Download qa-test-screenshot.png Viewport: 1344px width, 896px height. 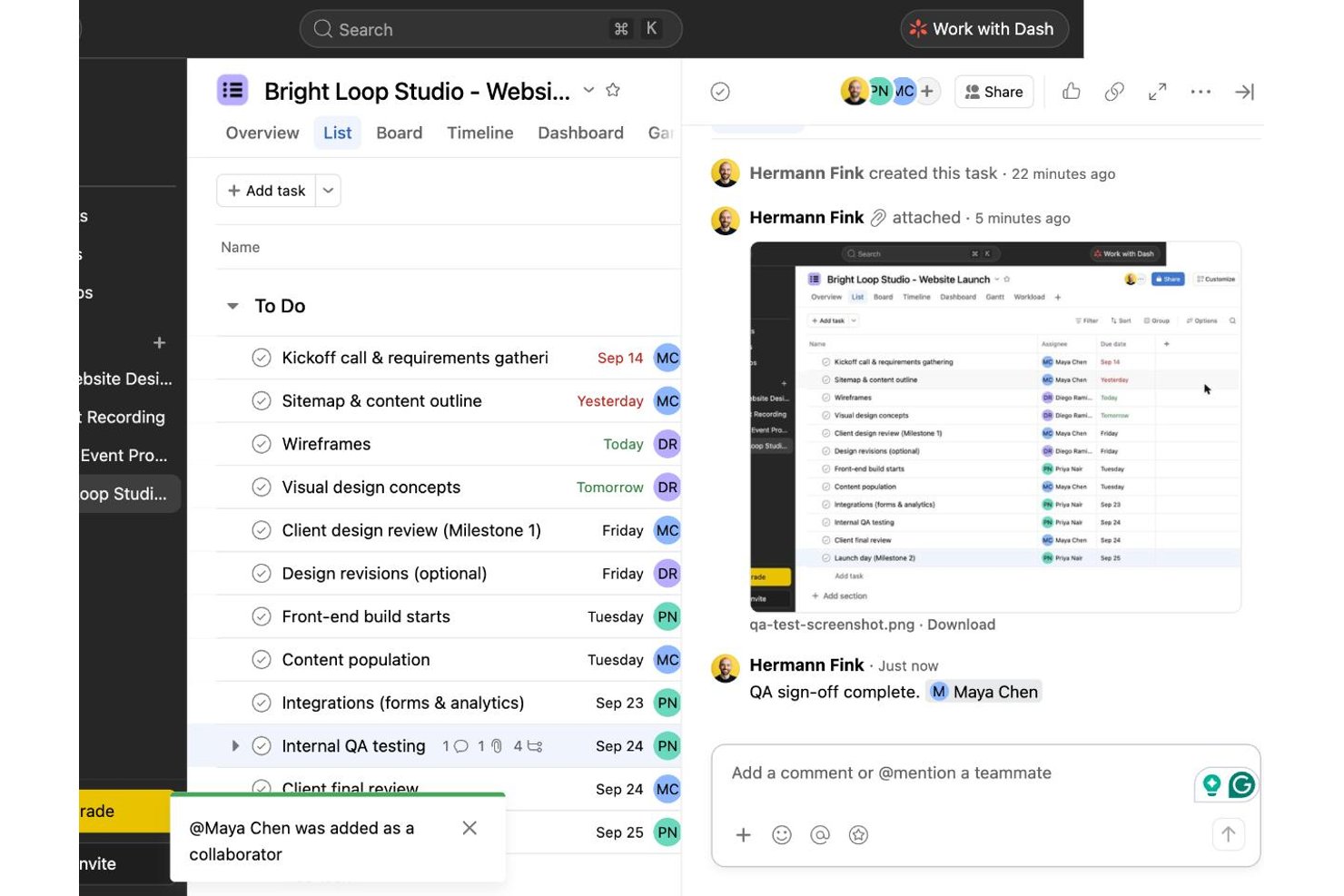961,625
